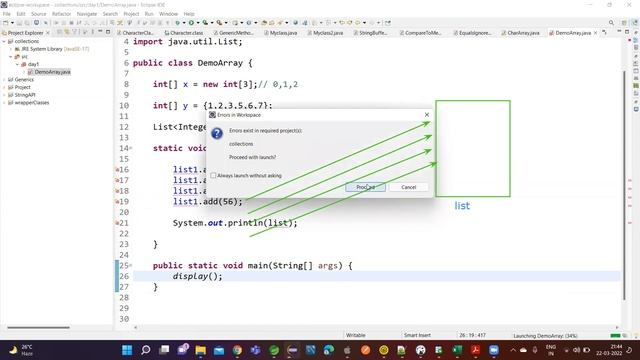Open the Navigate menu
Screen dimensions: 640x360
(87, 14)
